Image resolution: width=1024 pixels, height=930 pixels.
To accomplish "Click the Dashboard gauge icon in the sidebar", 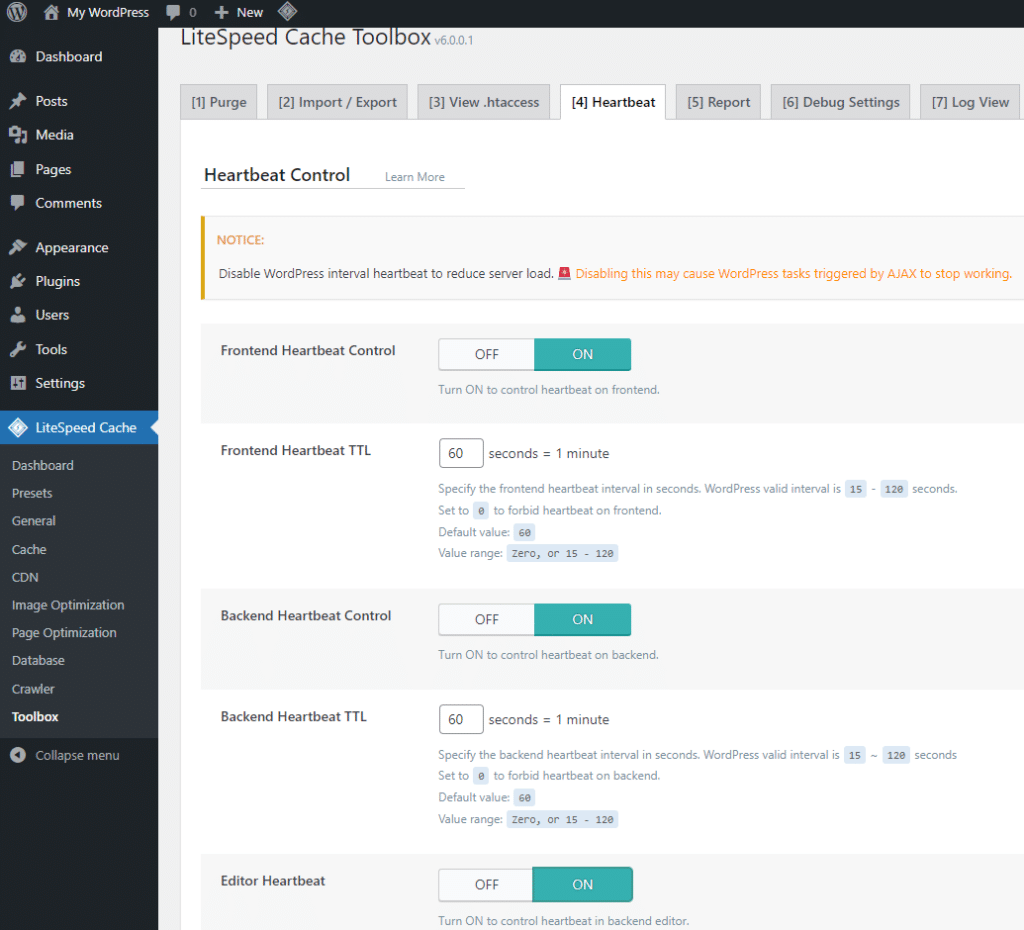I will pyautogui.click(x=18, y=57).
